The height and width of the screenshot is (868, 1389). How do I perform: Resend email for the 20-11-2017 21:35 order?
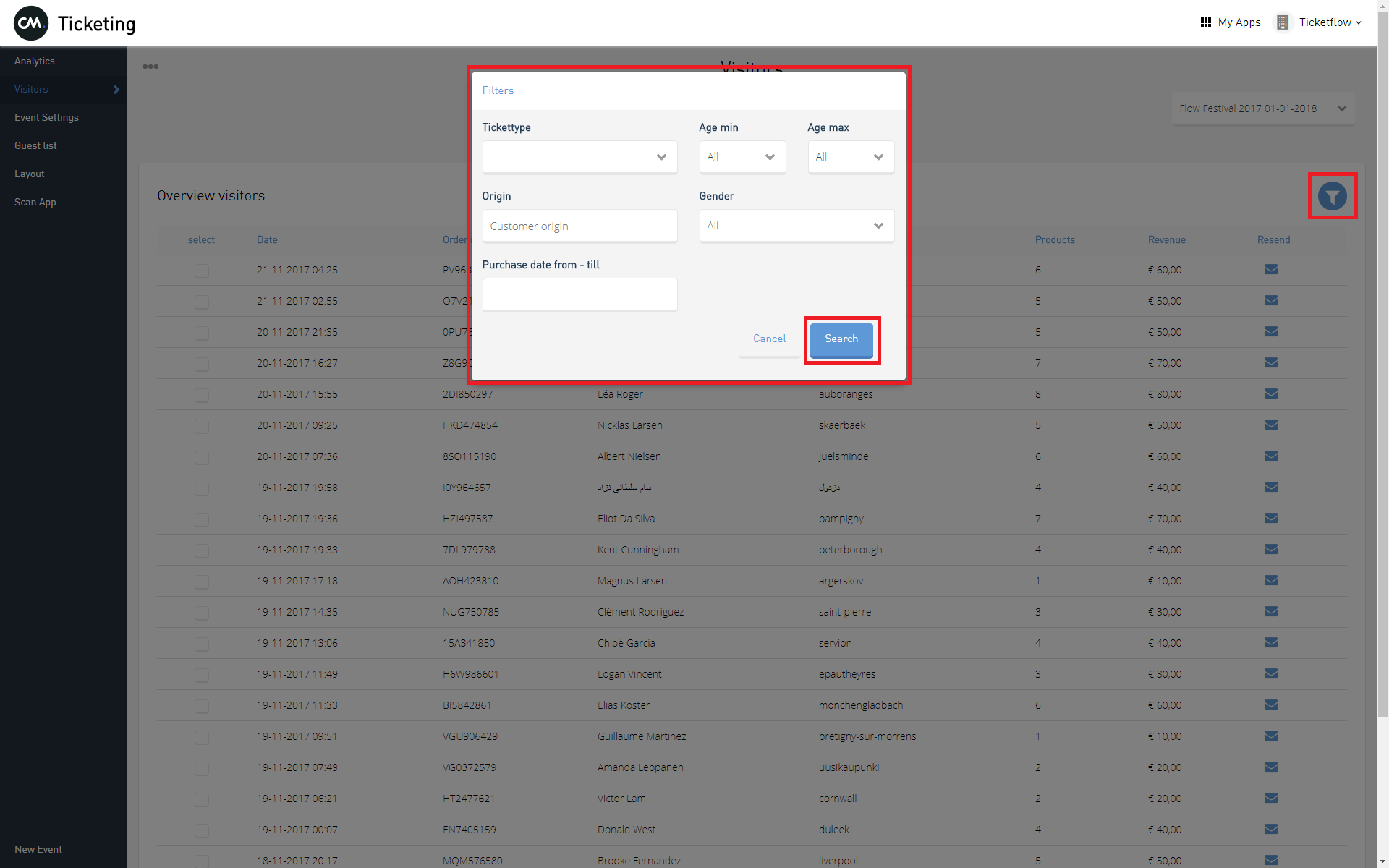click(x=1271, y=331)
